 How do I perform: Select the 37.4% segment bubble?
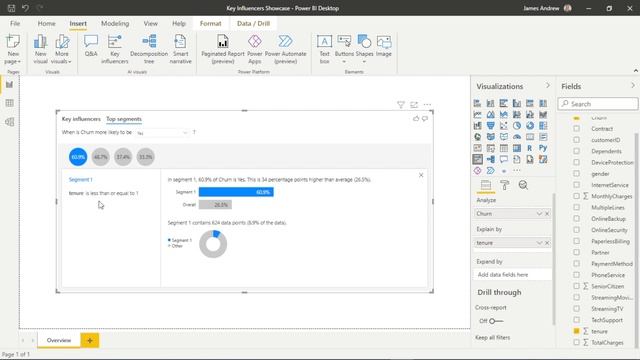pyautogui.click(x=123, y=157)
